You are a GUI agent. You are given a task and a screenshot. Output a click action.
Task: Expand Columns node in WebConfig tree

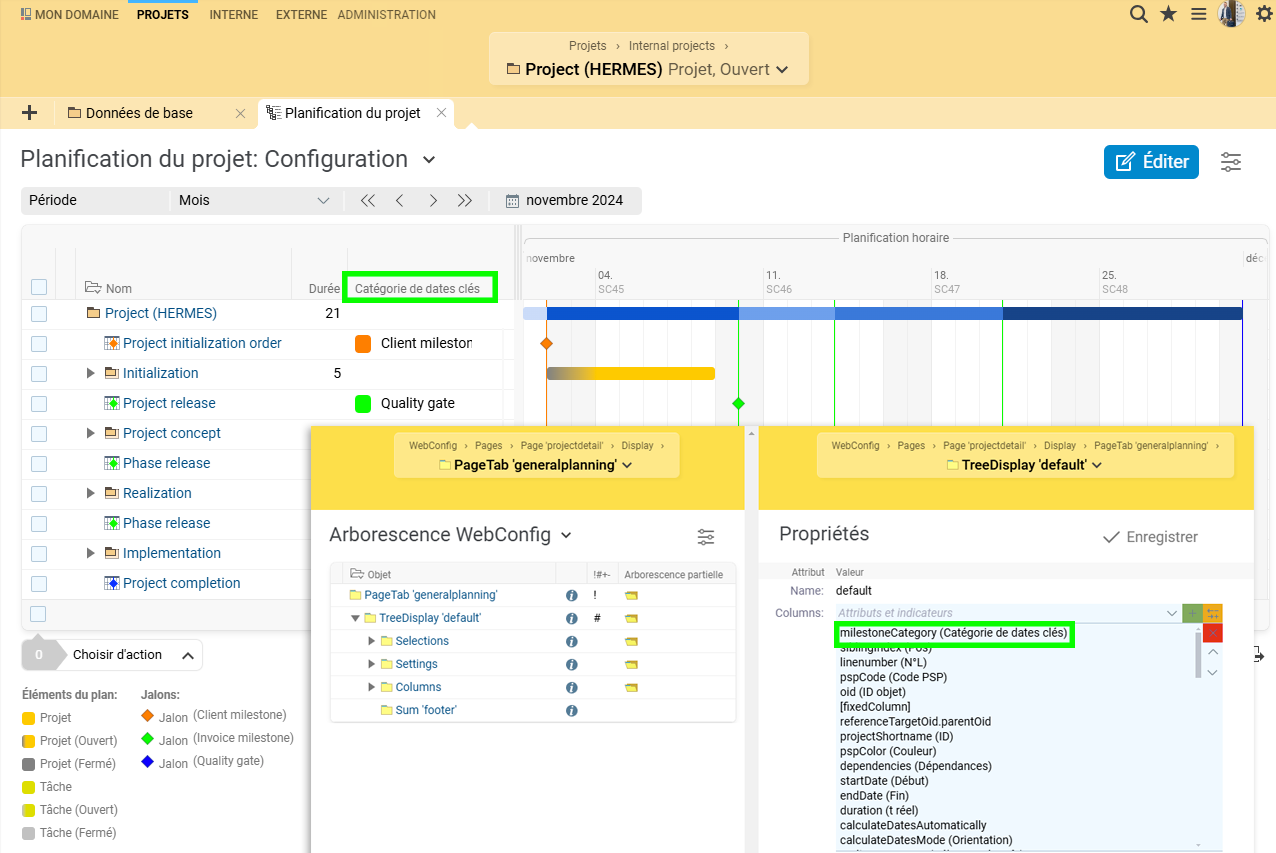pos(372,687)
